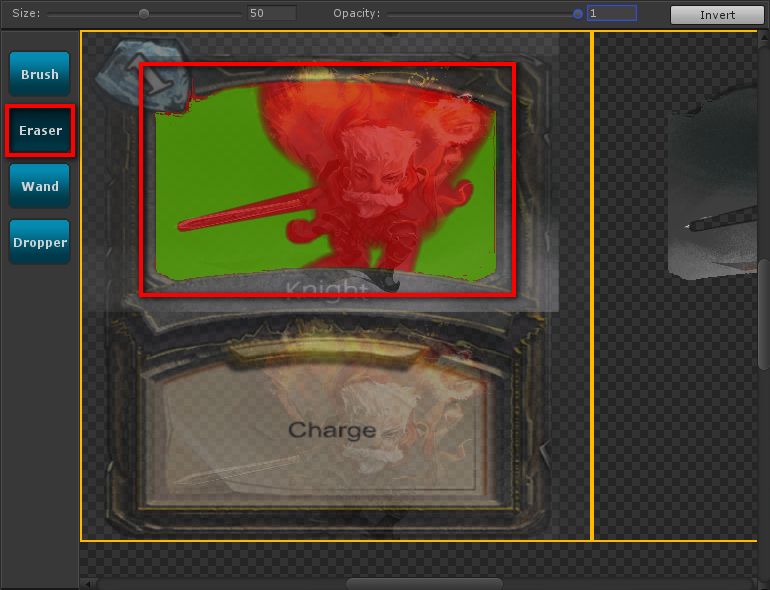
Task: Select the Brush tool
Action: 40,74
